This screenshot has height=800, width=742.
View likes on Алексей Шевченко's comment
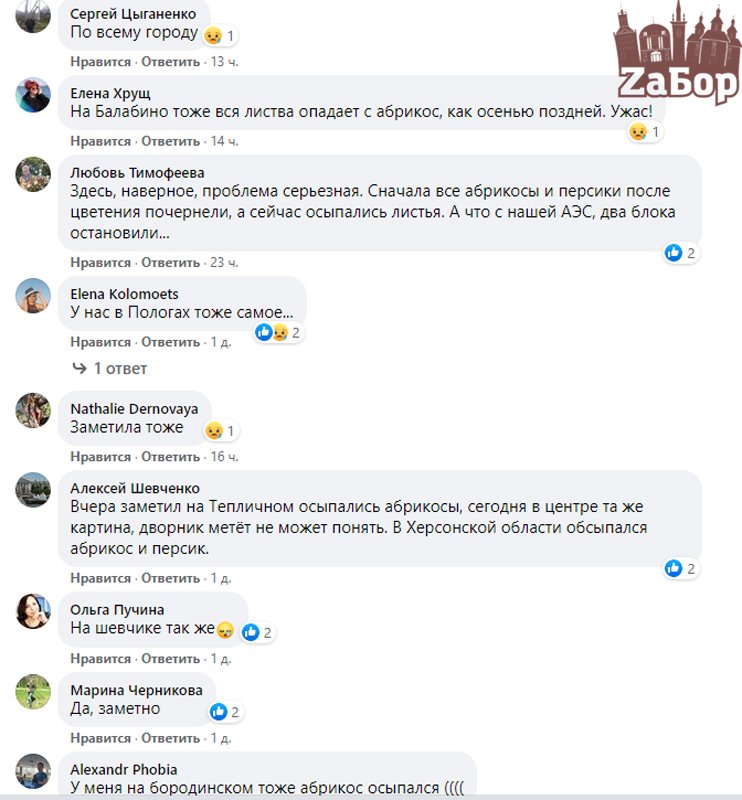(x=681, y=568)
